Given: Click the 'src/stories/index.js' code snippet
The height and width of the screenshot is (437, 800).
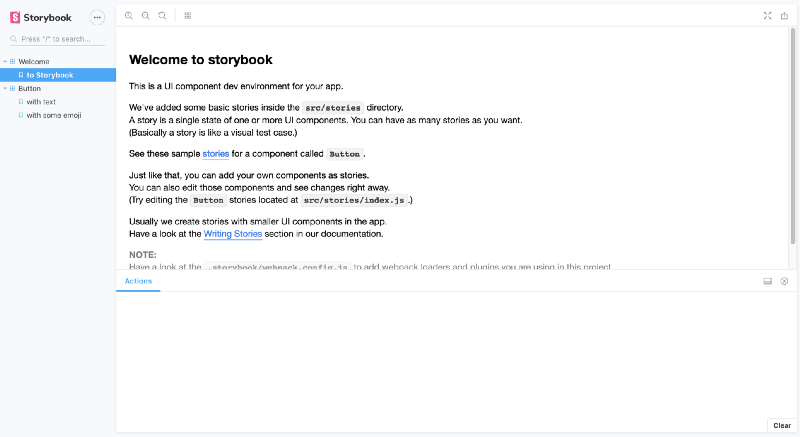Looking at the screenshot, I should 354,200.
